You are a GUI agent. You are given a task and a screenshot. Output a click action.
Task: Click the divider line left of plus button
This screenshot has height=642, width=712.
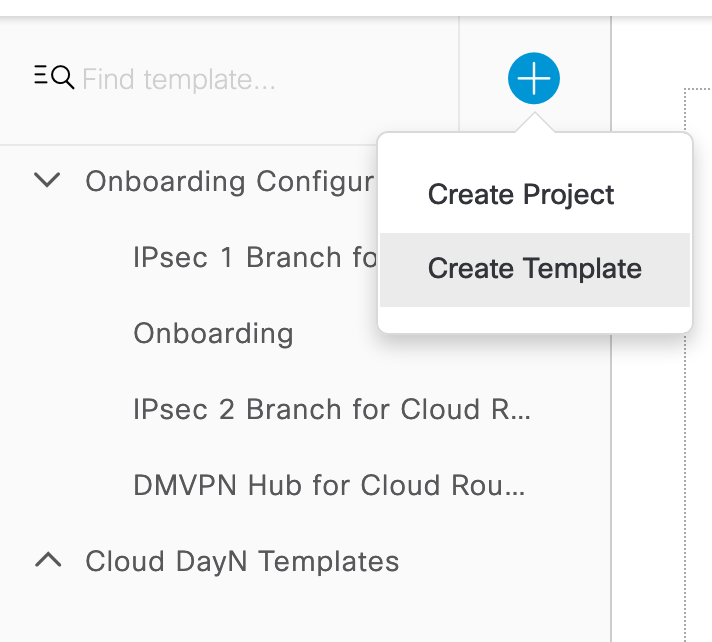coord(459,75)
